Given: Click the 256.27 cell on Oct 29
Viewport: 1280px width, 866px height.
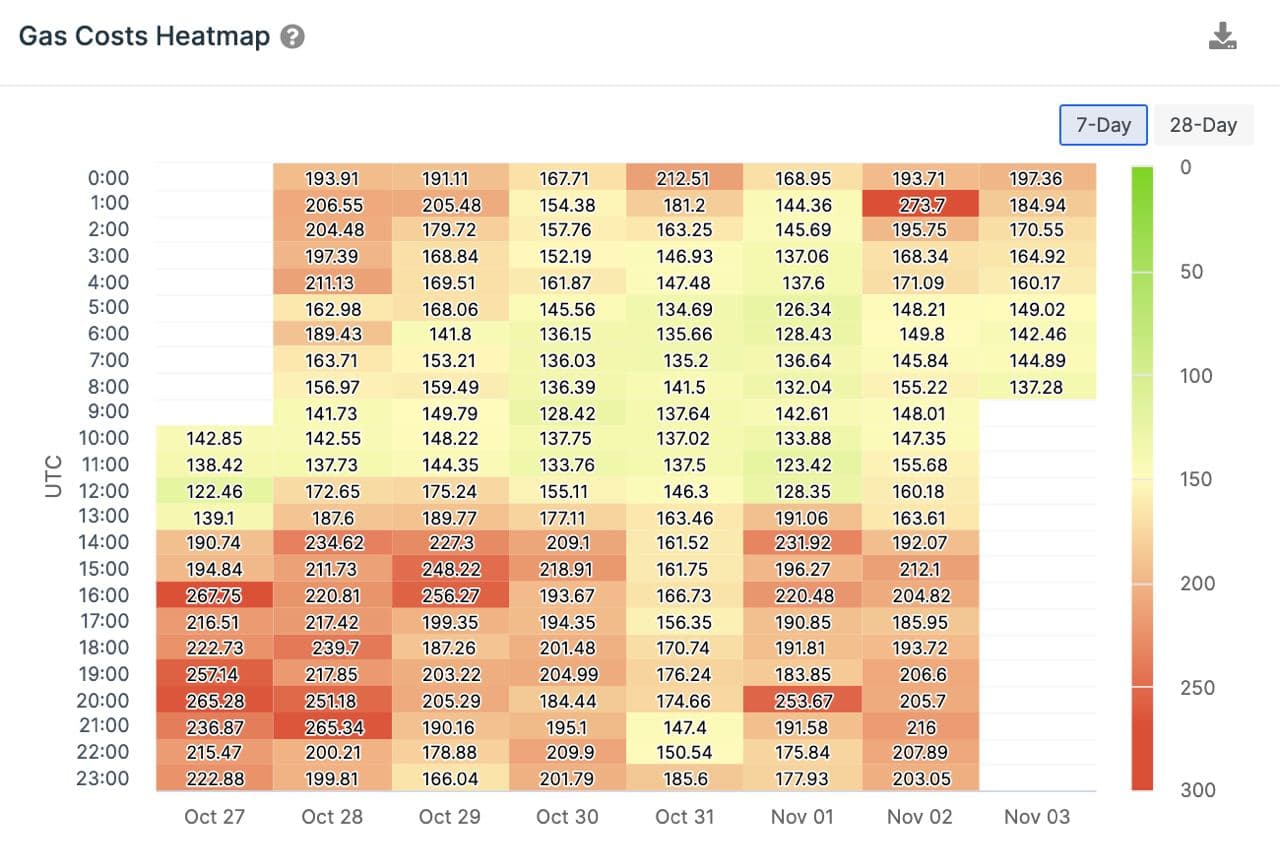Looking at the screenshot, I should (x=450, y=596).
